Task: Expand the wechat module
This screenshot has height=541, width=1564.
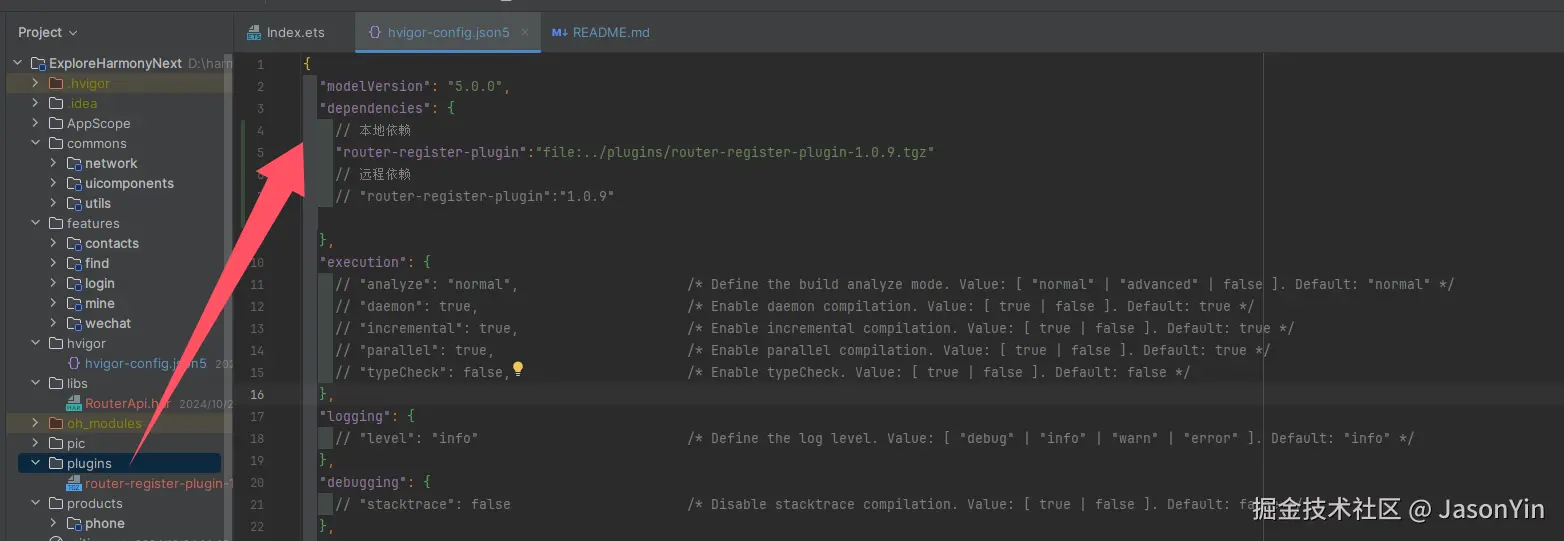Action: [54, 323]
